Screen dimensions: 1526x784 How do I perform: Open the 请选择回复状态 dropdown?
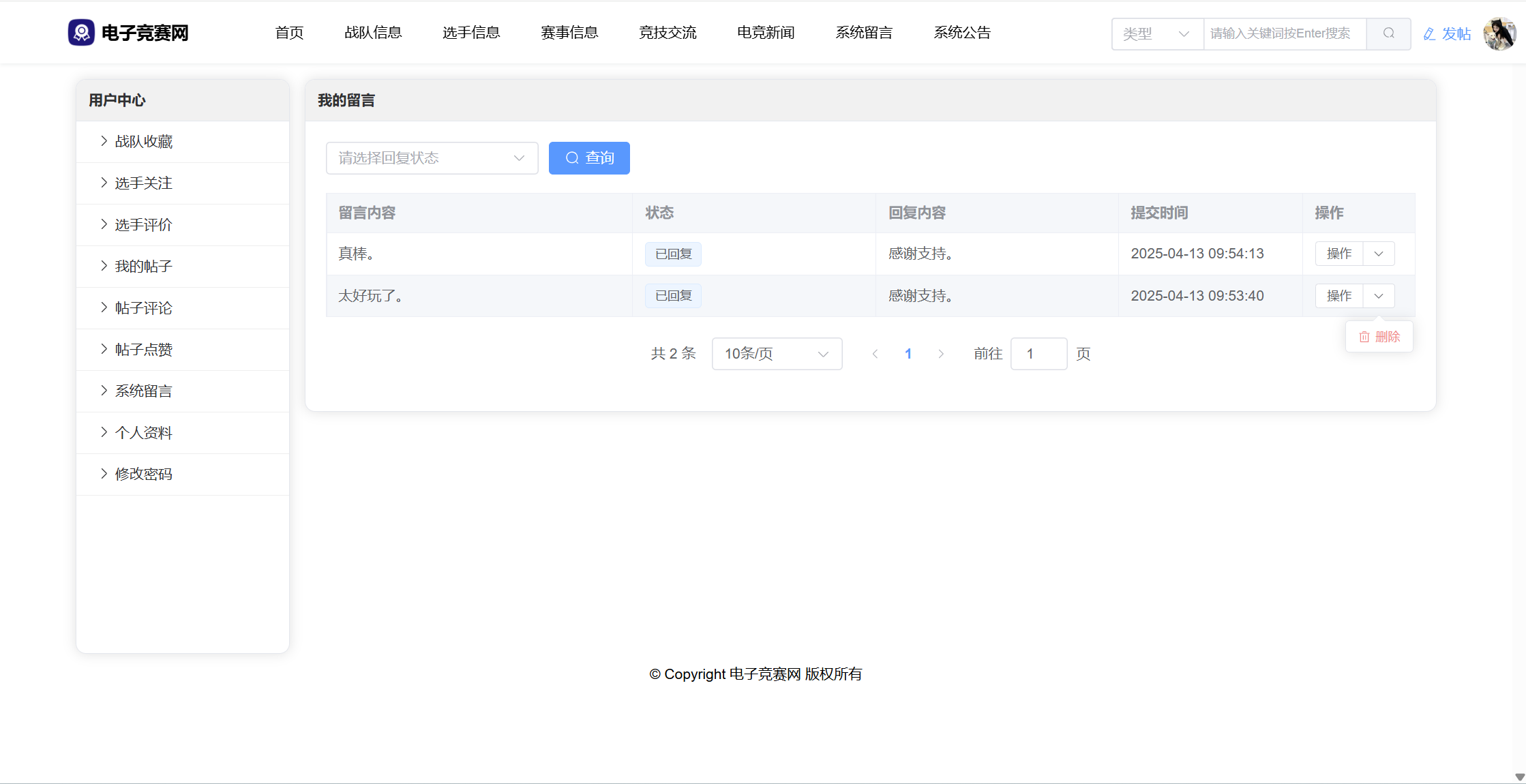pos(432,158)
